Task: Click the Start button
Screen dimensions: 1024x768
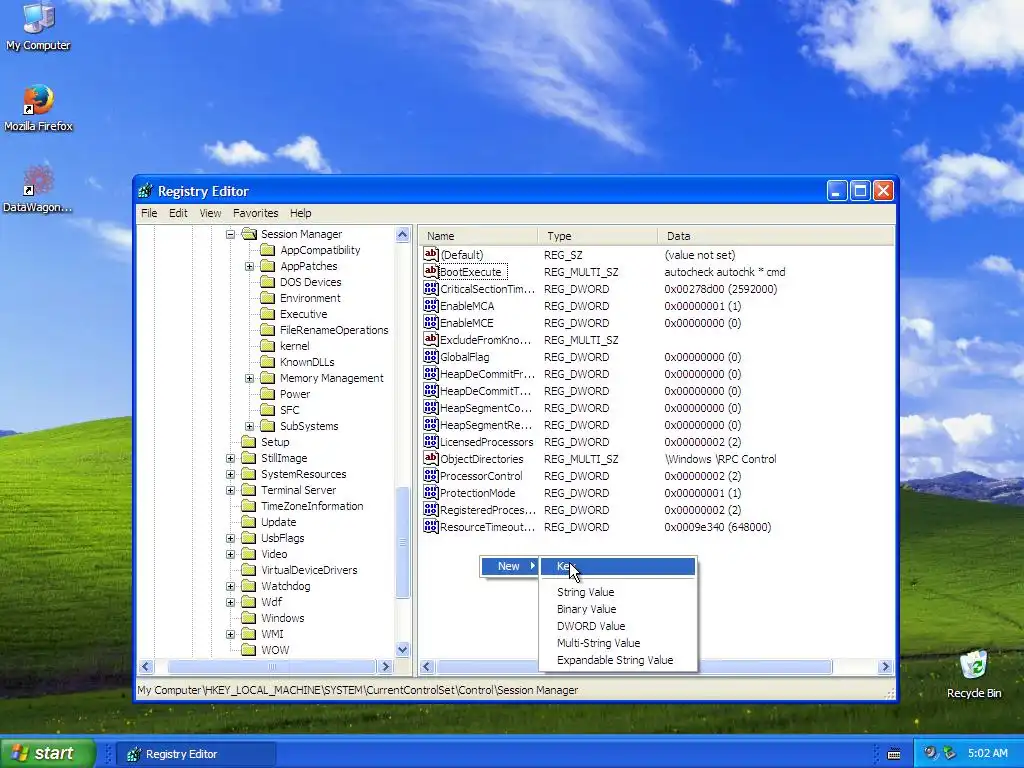Action: click(x=47, y=753)
